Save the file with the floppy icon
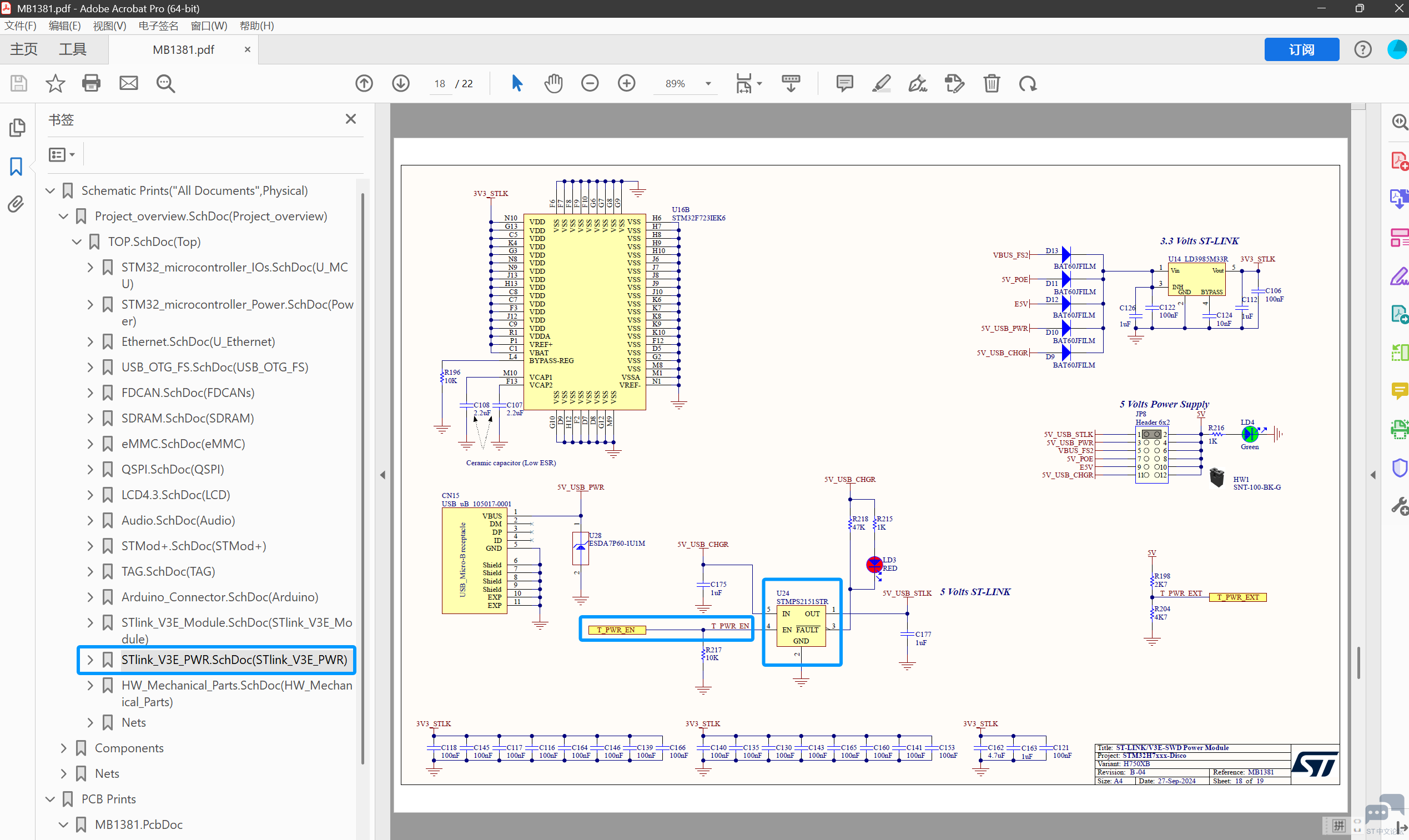The image size is (1409, 840). click(x=19, y=84)
